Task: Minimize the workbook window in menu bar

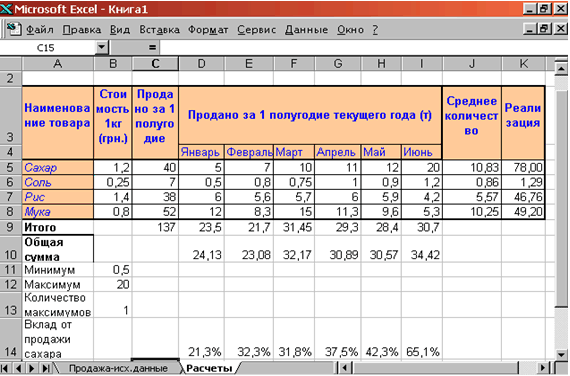Action: (530, 28)
